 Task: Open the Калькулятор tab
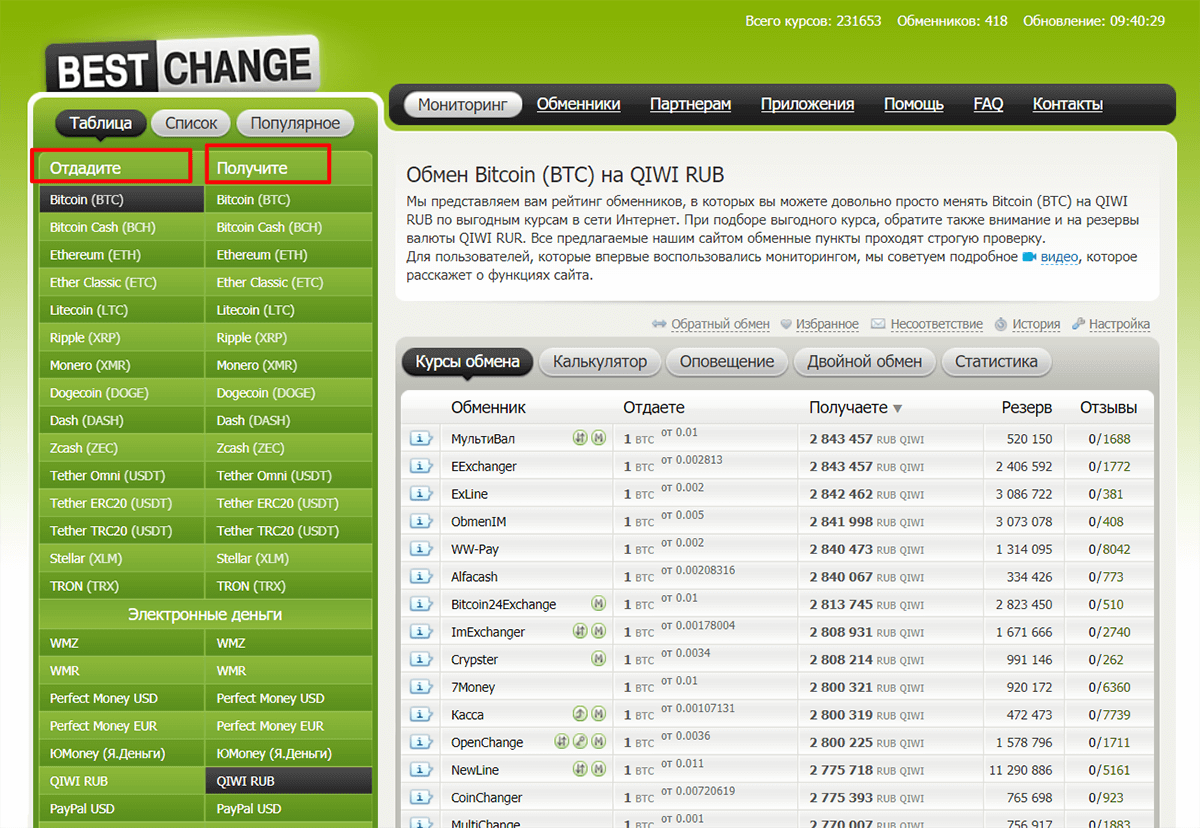click(600, 362)
